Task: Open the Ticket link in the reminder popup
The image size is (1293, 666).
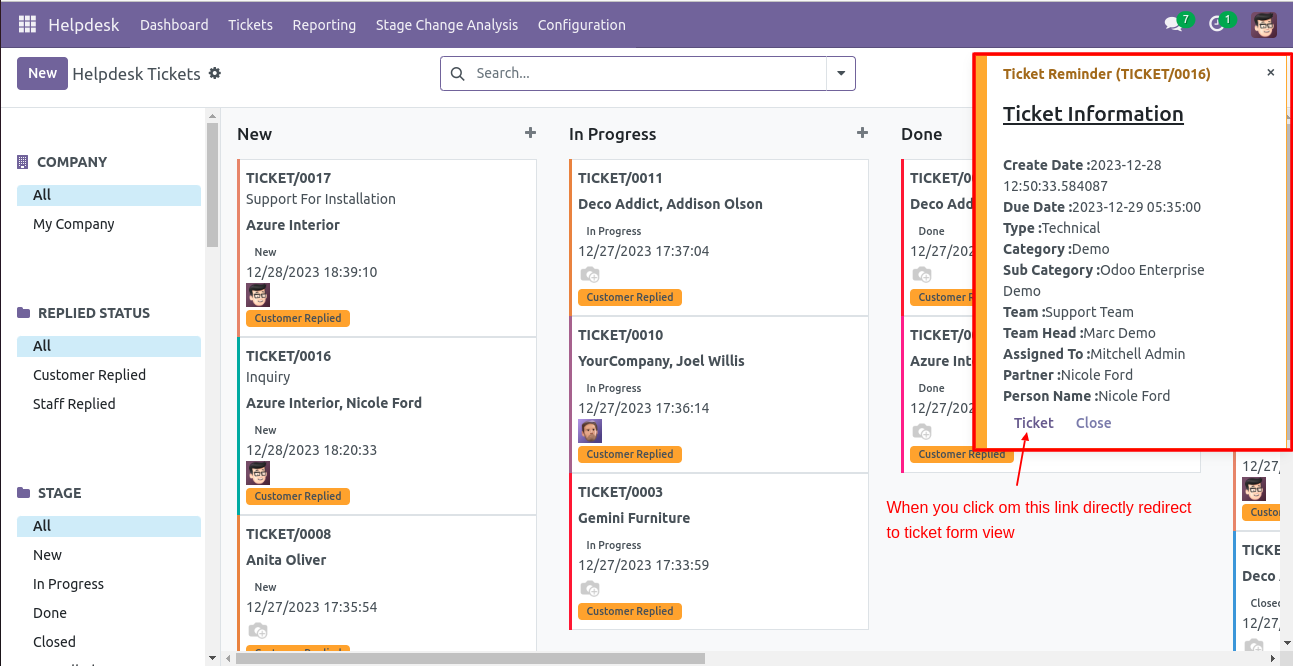Action: coord(1034,423)
